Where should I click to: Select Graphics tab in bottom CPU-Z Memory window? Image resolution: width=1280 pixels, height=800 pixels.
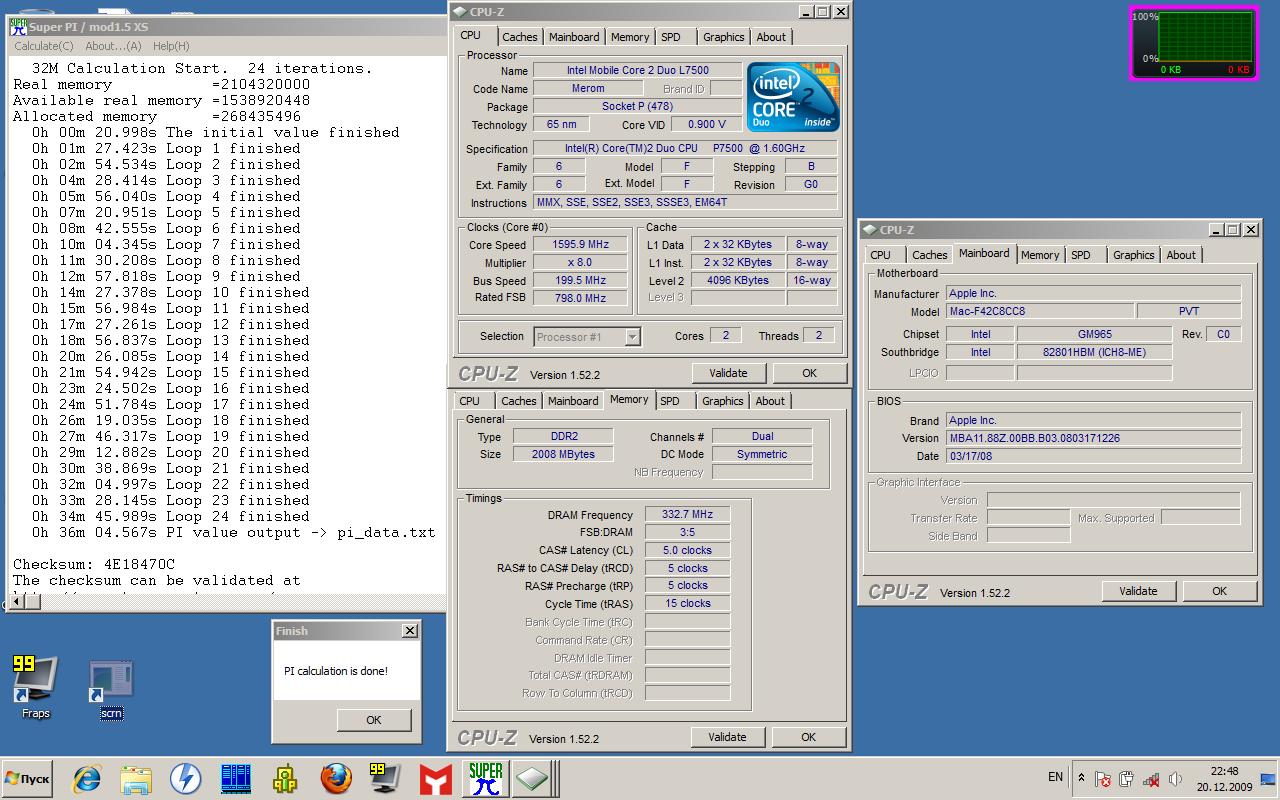[x=722, y=401]
